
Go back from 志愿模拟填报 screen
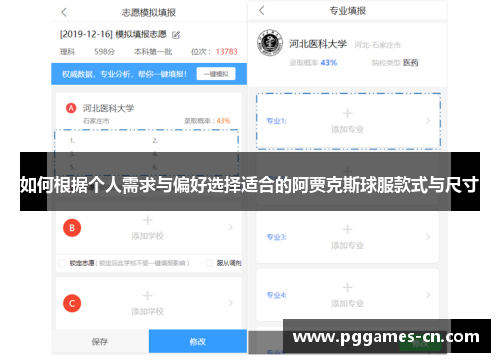click(x=64, y=13)
